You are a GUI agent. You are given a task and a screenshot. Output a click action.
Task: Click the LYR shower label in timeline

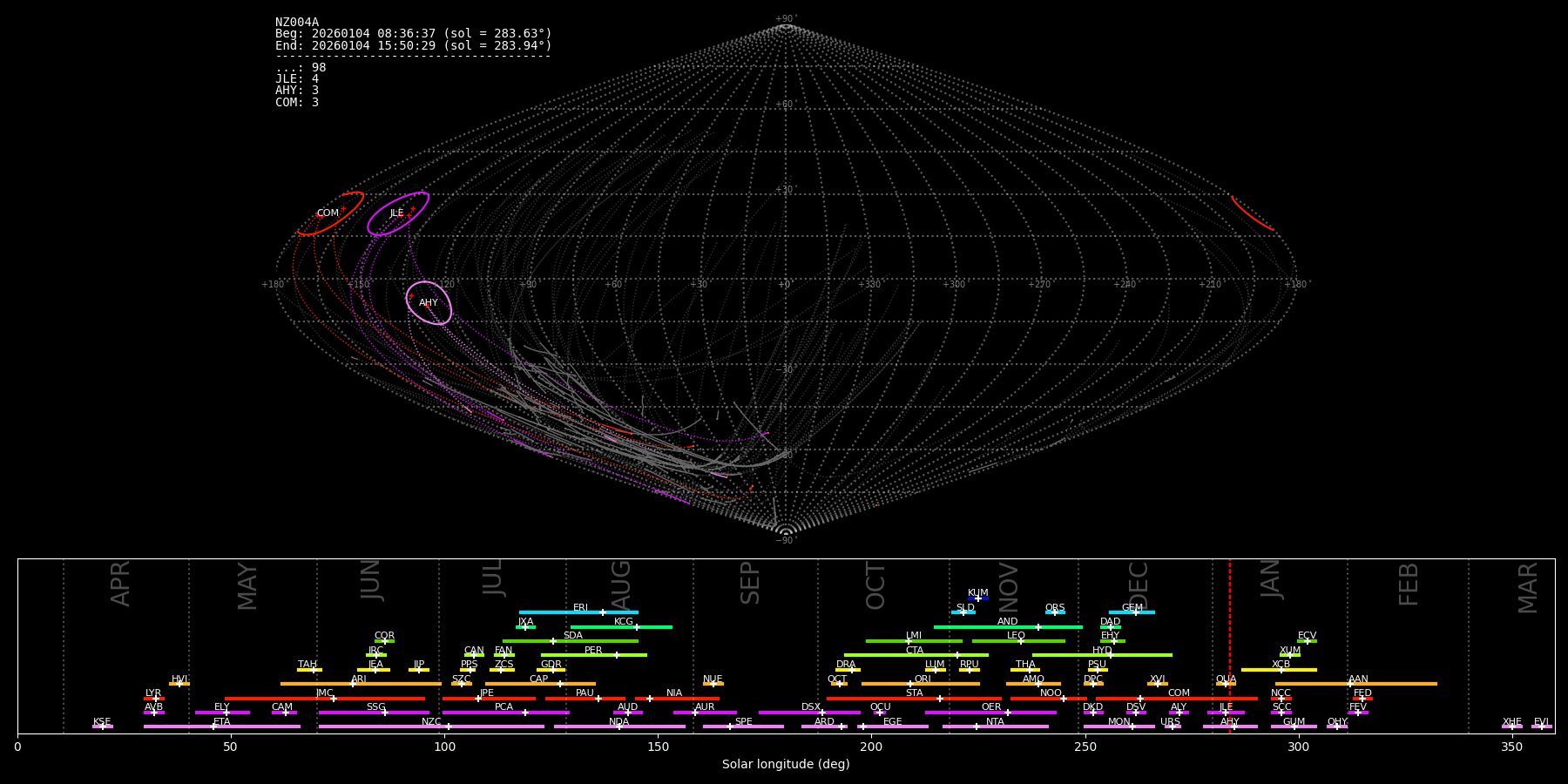(x=153, y=693)
